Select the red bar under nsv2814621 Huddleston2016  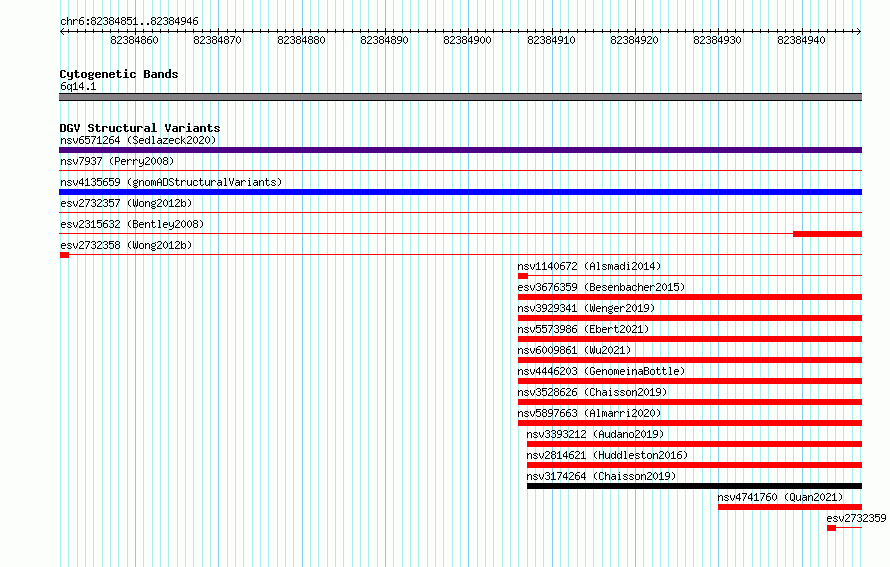[x=694, y=465]
